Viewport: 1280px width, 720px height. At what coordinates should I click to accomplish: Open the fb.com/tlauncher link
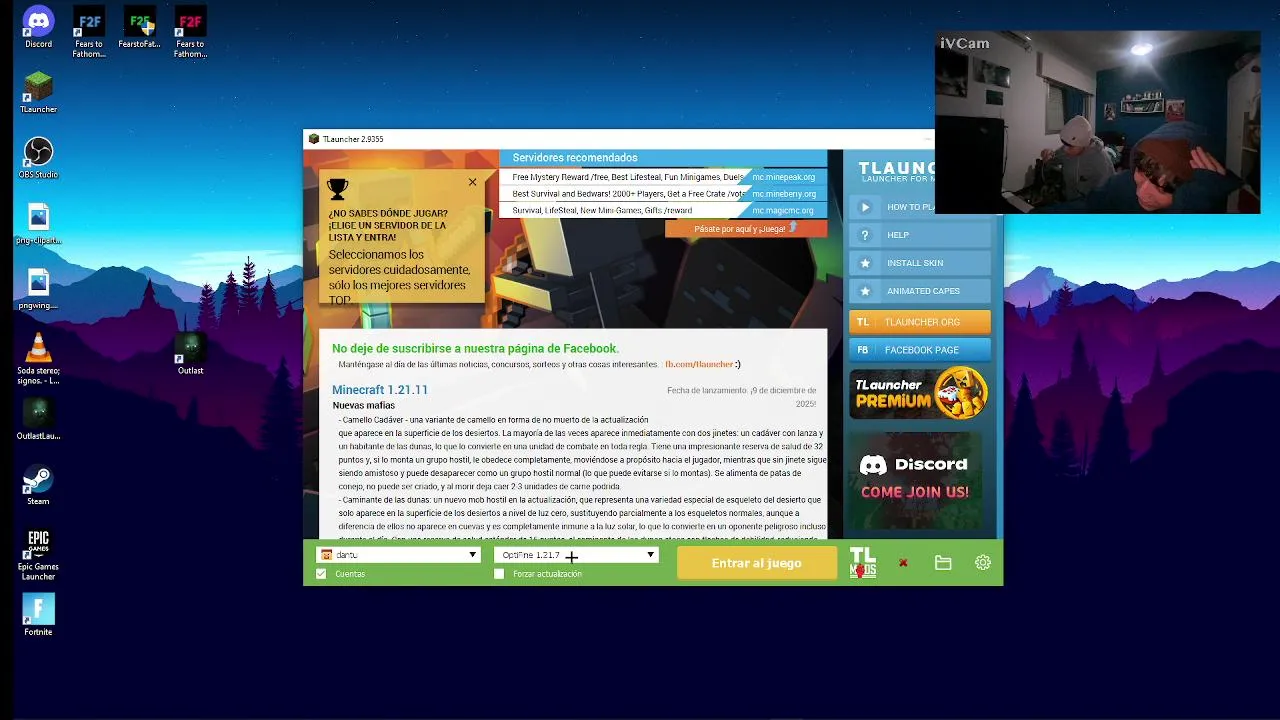pos(699,364)
